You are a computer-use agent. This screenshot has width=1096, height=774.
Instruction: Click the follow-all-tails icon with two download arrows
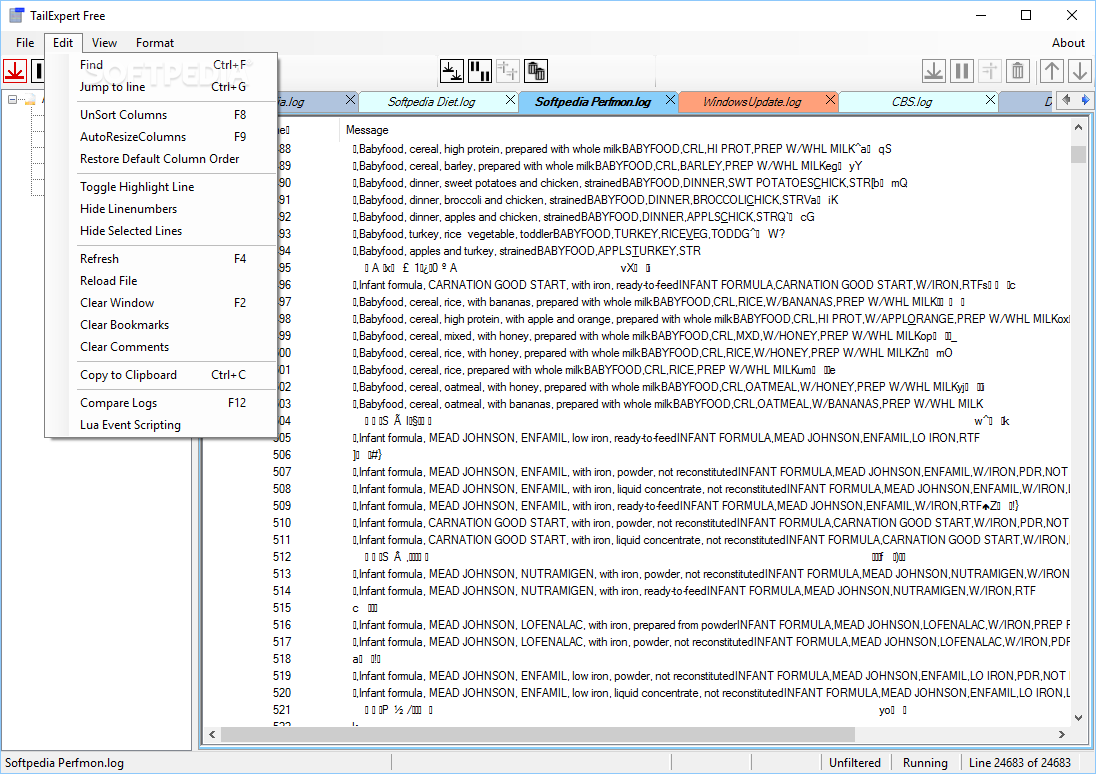[x=452, y=71]
